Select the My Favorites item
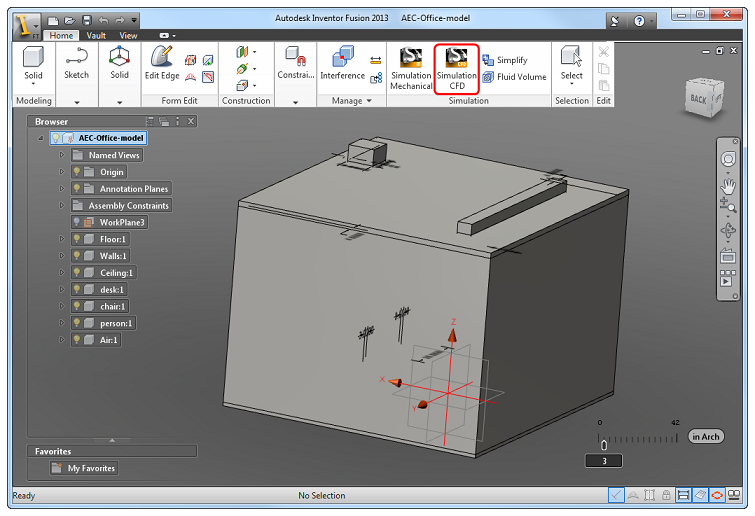 click(84, 468)
